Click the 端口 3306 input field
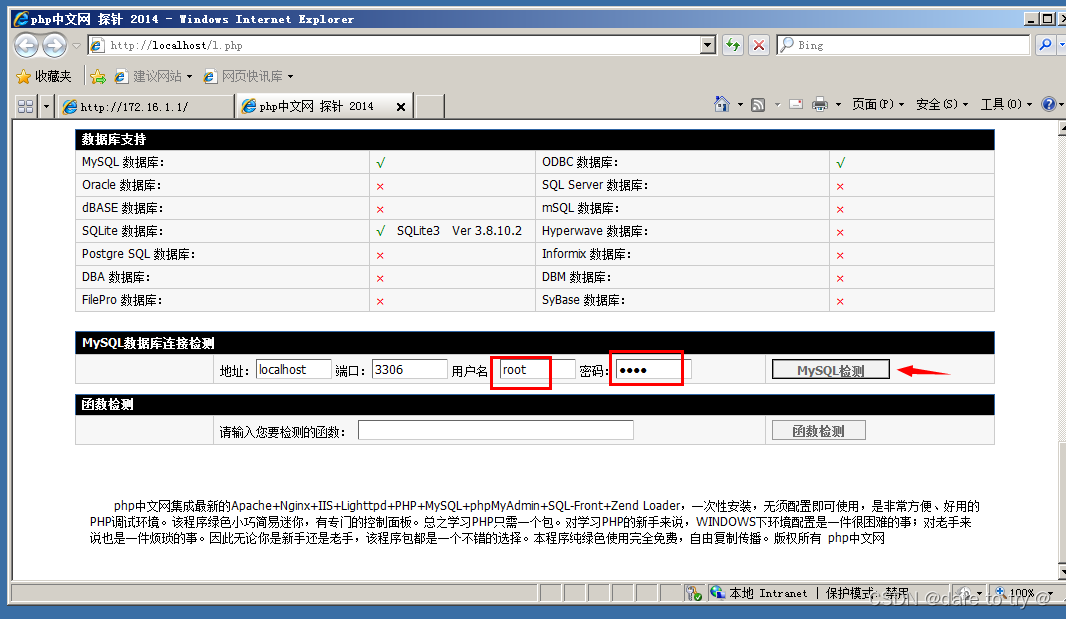Viewport: 1066px width, 619px height. pyautogui.click(x=409, y=369)
